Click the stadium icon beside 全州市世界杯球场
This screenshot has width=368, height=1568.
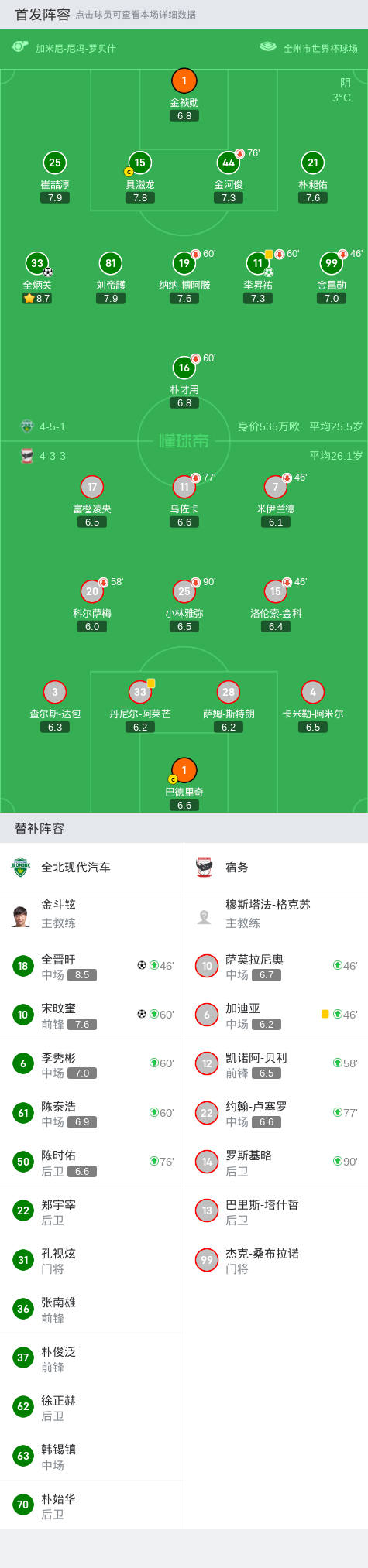[x=268, y=47]
